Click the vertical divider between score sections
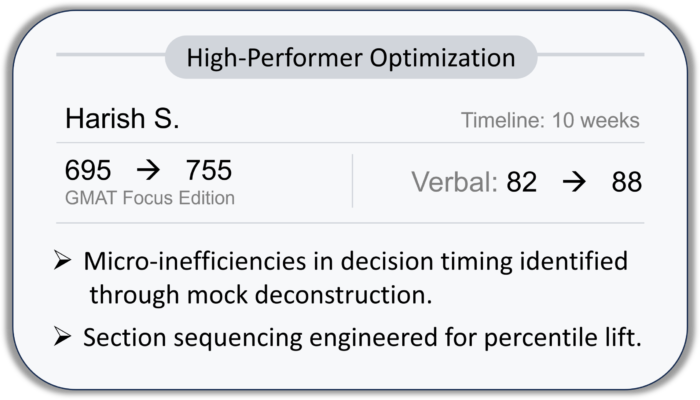The image size is (700, 400). (x=352, y=181)
